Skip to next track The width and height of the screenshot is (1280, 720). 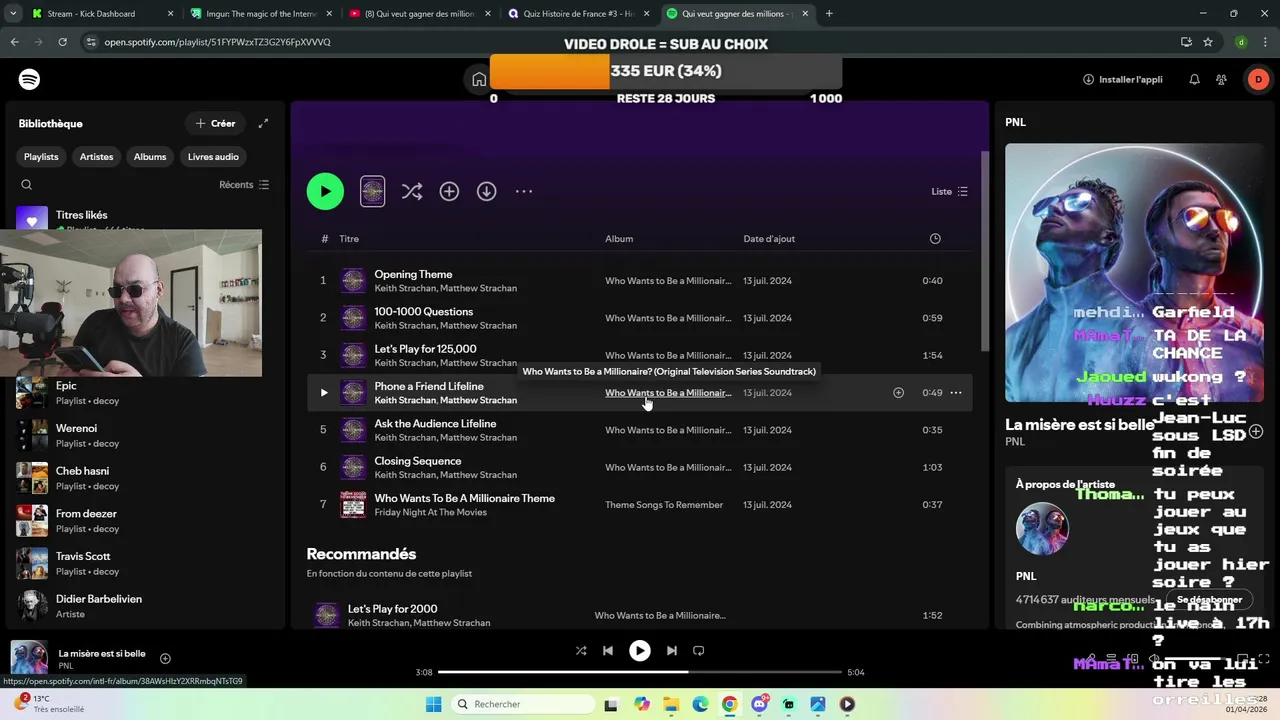click(x=672, y=650)
